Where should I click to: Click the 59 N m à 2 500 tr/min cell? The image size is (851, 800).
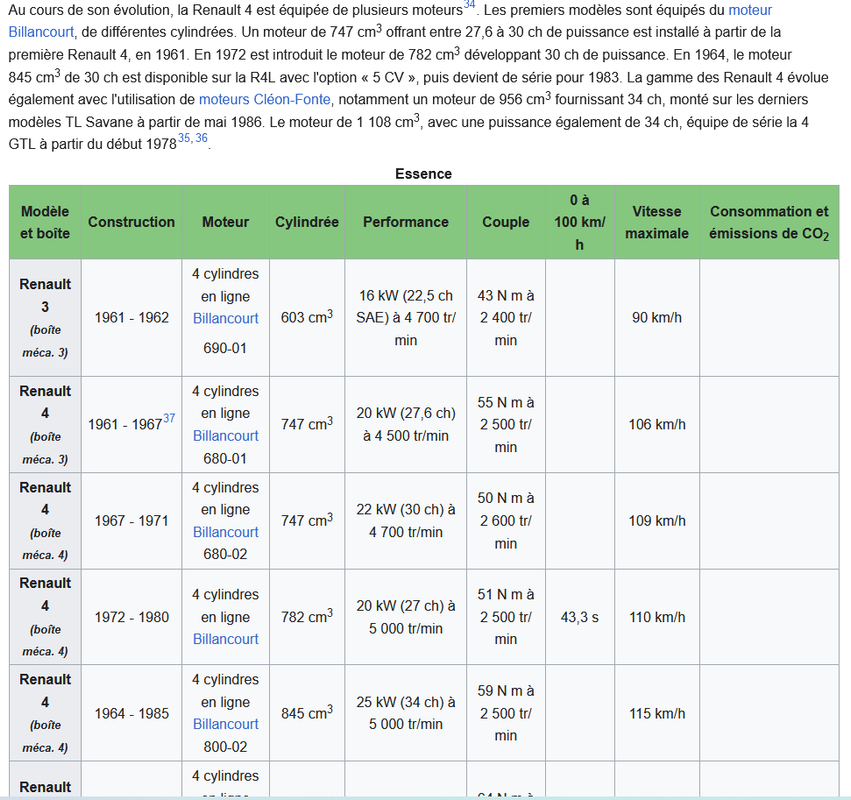click(506, 713)
